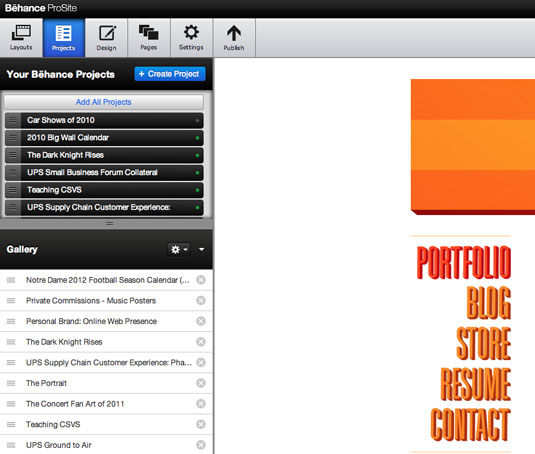
Task: Grab handle of The Concert Fan Art of 2011
Action: click(11, 404)
